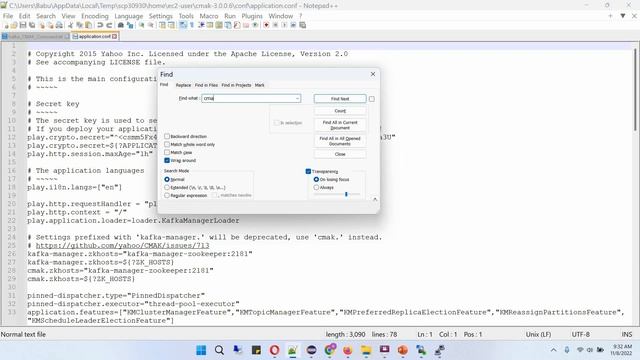The image size is (640, 360).
Task: Open Windows taskbar Search
Action: coord(219,350)
